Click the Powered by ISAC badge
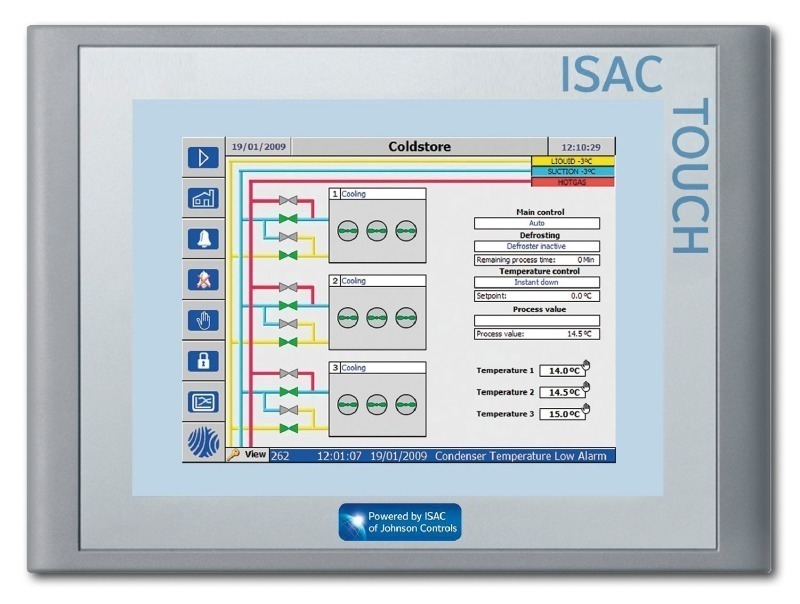Image resolution: width=800 pixels, height=604 pixels. (400, 522)
